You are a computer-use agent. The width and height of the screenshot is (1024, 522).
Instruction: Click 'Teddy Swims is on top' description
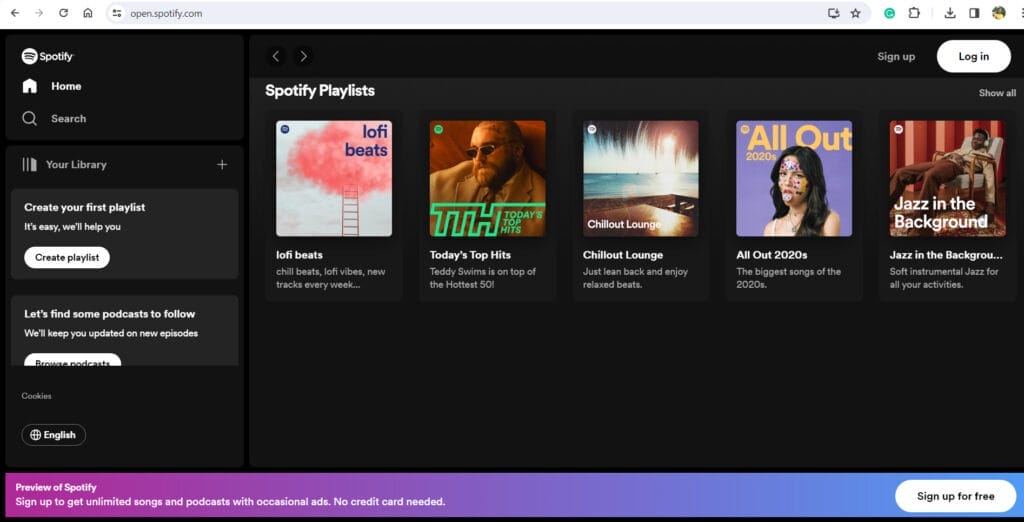coord(483,278)
